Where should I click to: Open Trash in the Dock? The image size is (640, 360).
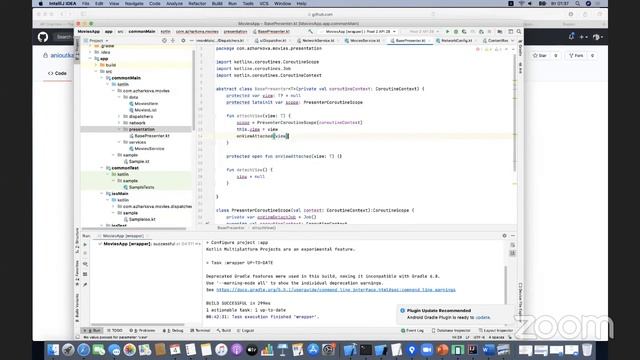(587, 350)
